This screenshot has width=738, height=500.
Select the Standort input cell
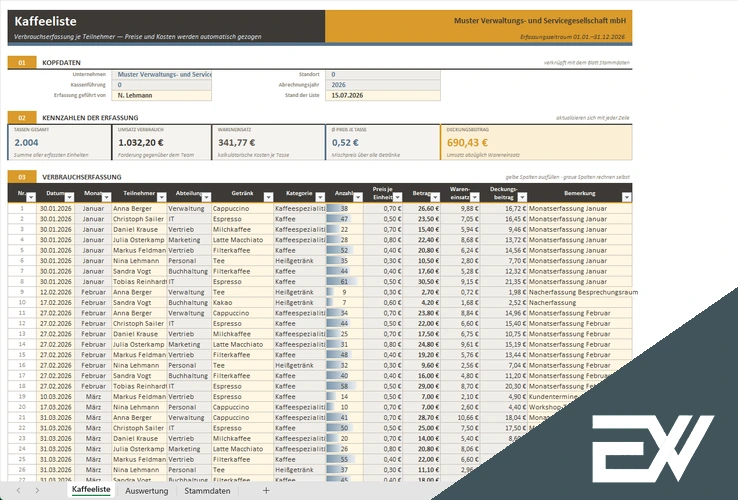click(383, 74)
